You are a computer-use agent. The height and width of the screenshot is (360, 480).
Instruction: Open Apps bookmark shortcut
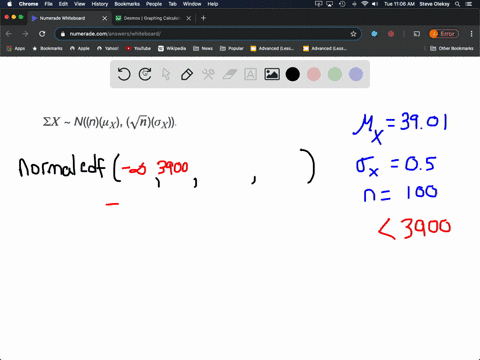[x=16, y=48]
